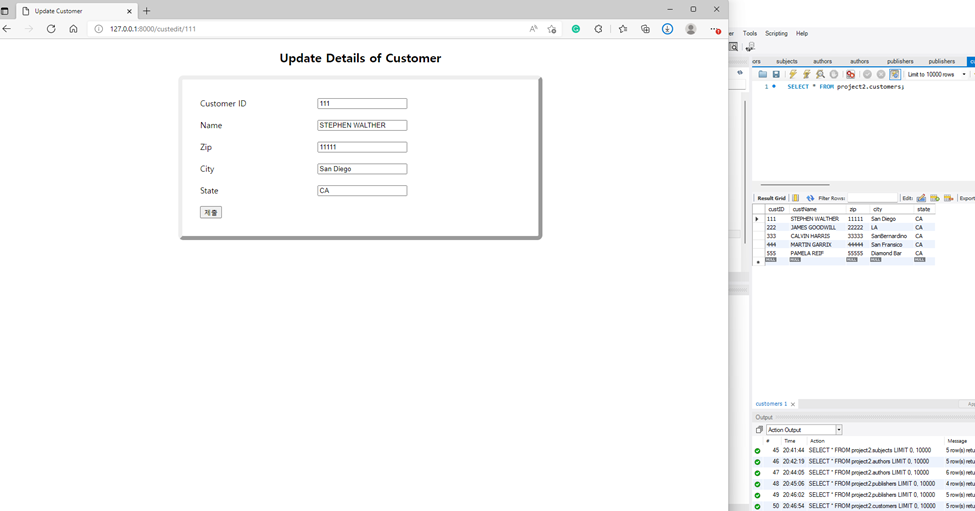Click the submit button under State

pyautogui.click(x=211, y=213)
